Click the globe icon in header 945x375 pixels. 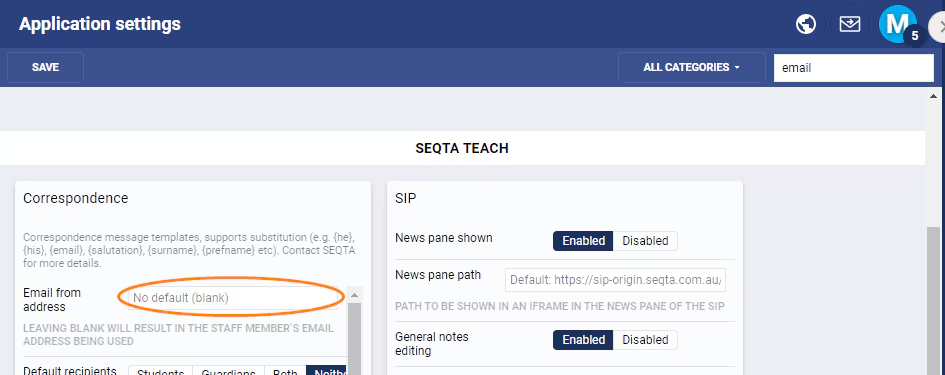point(806,24)
